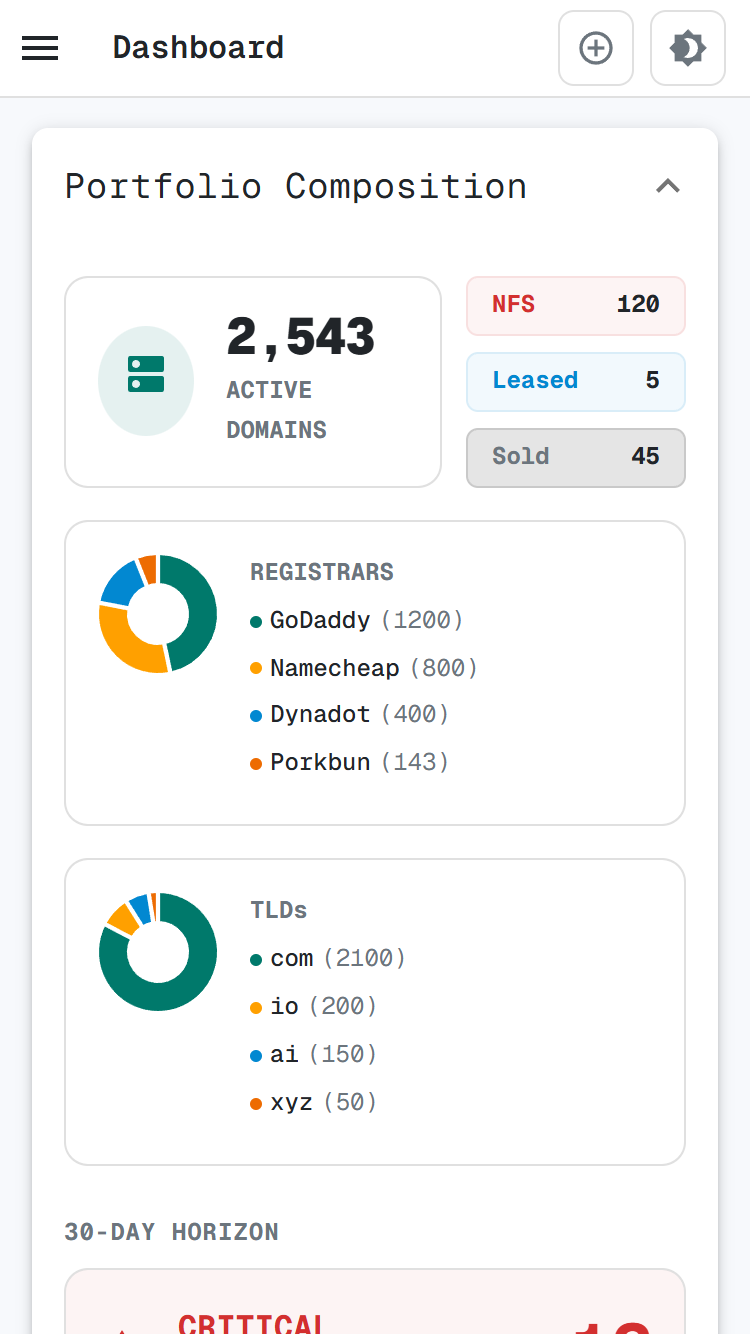The height and width of the screenshot is (1334, 750).
Task: Click the xyz orange legend dot
Action: tap(256, 1104)
